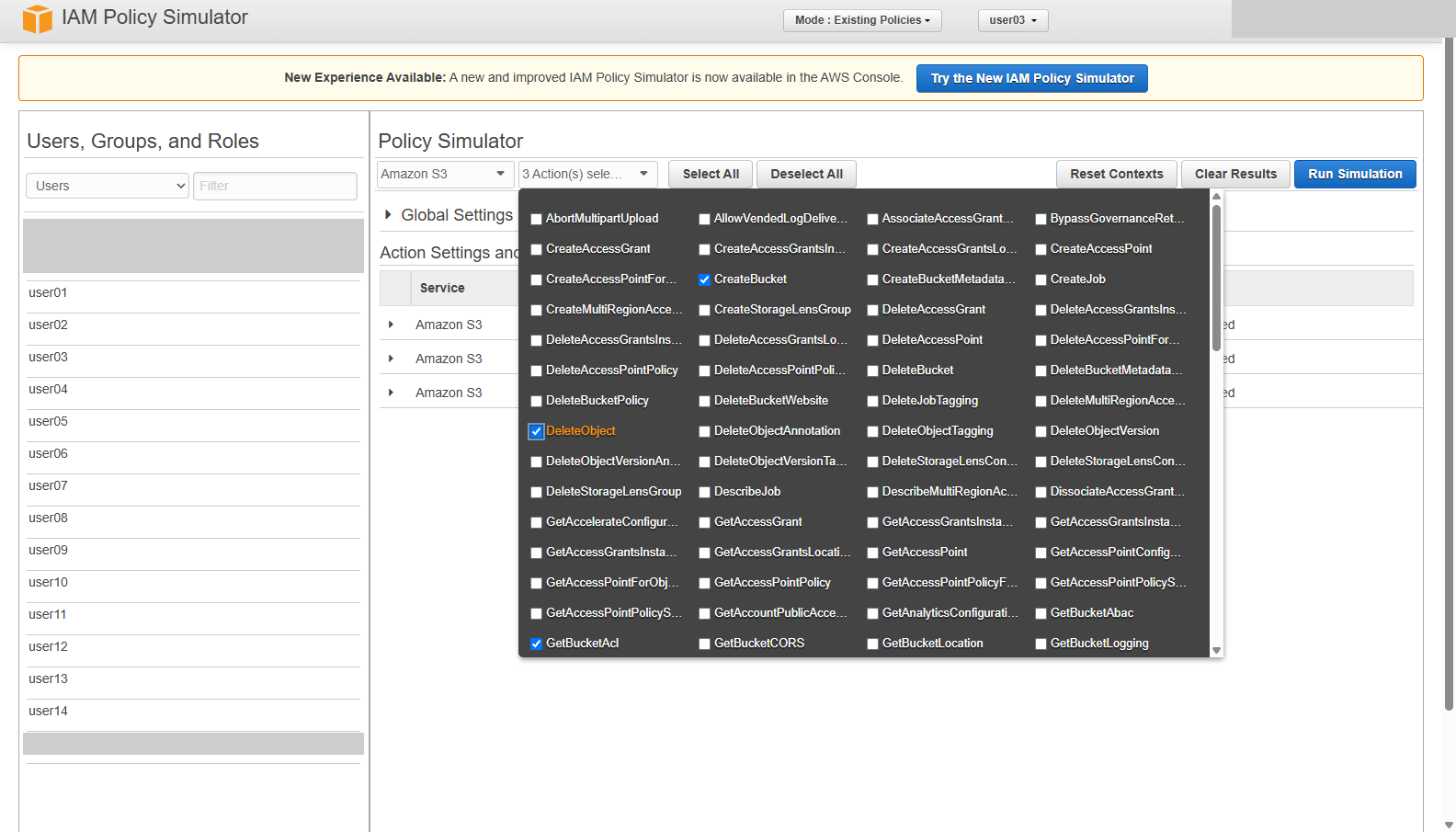The height and width of the screenshot is (832, 1456).
Task: Check the AbortMultipartUpload action
Action: tap(537, 220)
